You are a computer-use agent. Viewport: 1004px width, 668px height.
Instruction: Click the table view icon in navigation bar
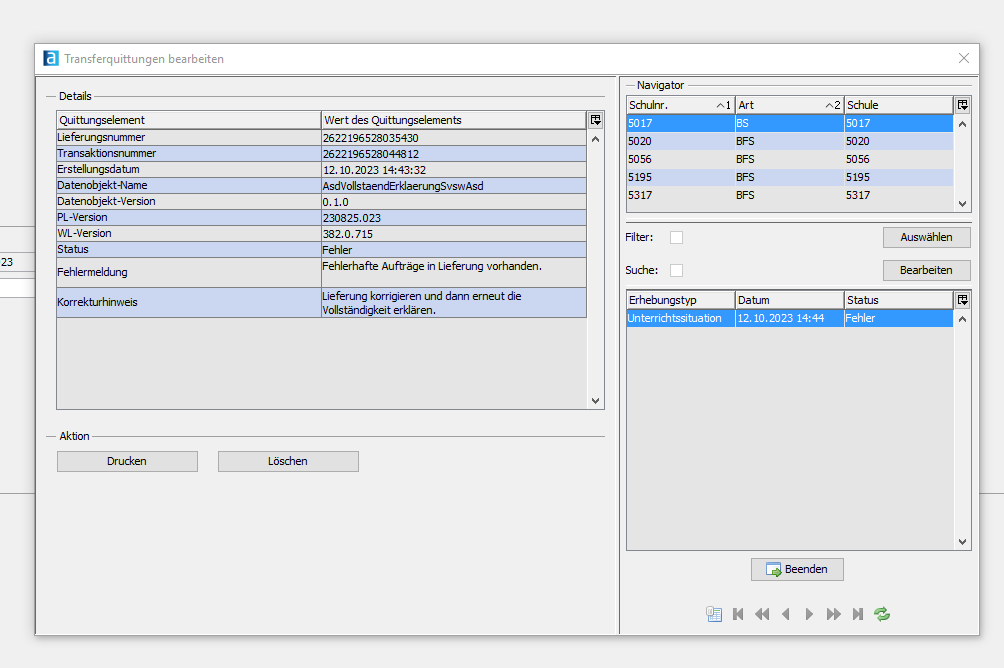tap(714, 614)
